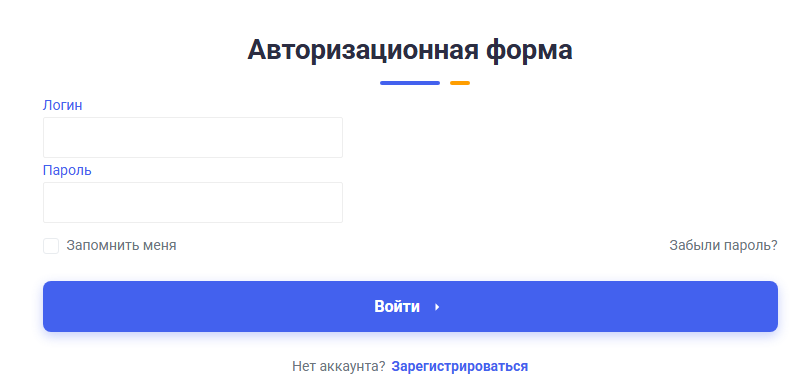This screenshot has width=808, height=389.
Task: Click the arrow icon inside Войти button
Action: [x=437, y=307]
